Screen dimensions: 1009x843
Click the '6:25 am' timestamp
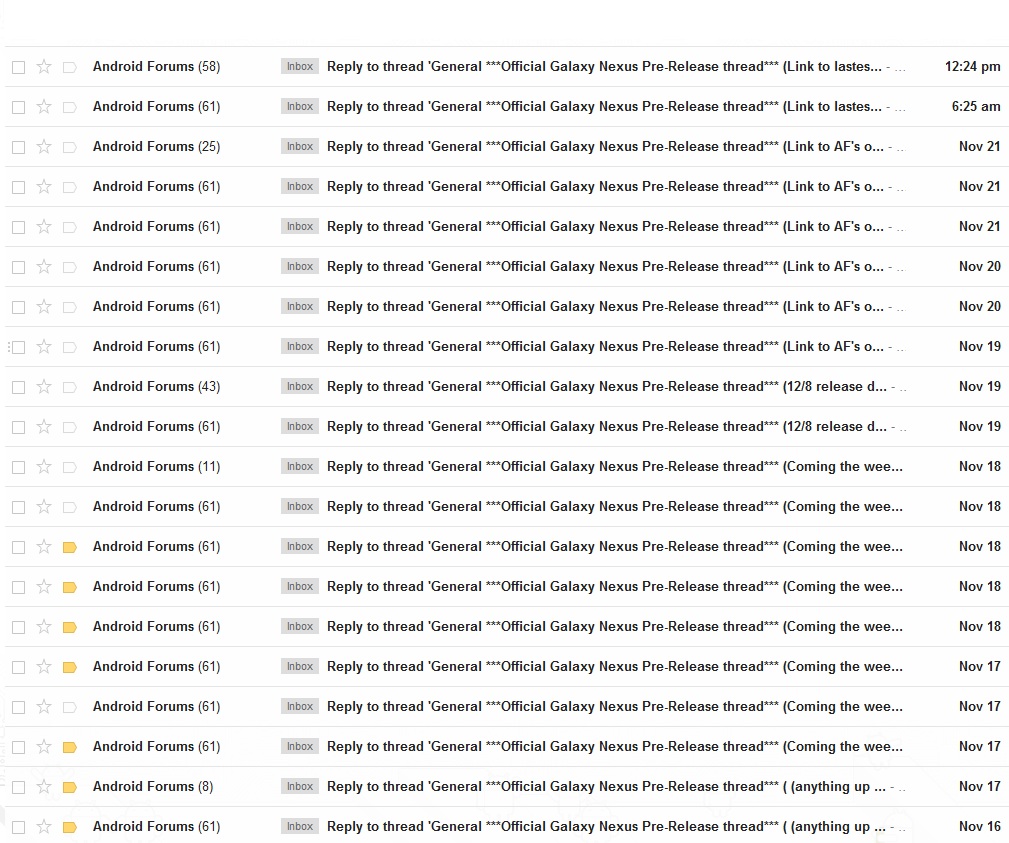click(x=976, y=106)
